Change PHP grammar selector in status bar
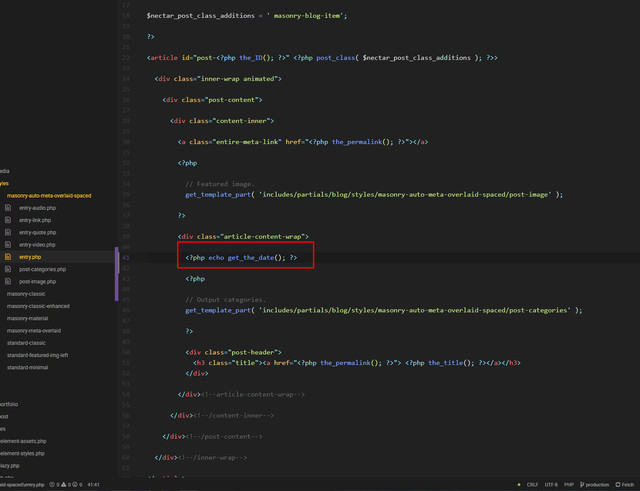The height and width of the screenshot is (491, 640). [569, 484]
